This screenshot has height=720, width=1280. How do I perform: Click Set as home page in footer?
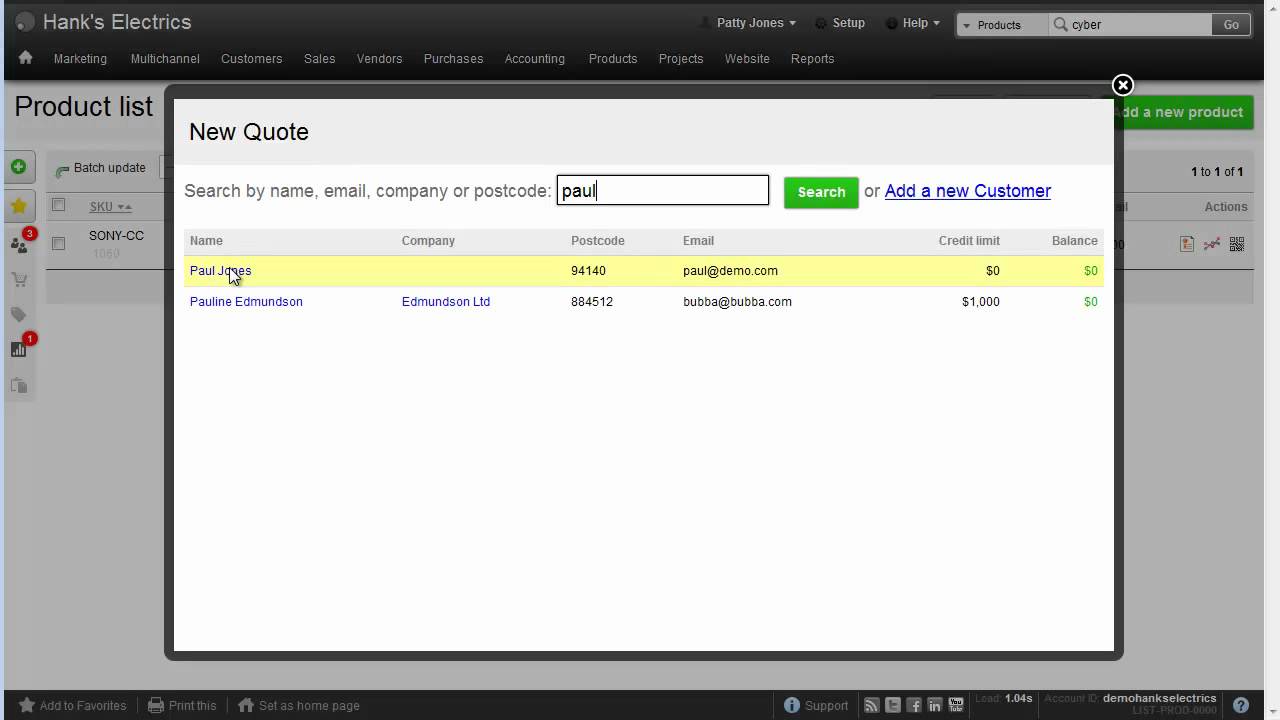click(x=298, y=705)
